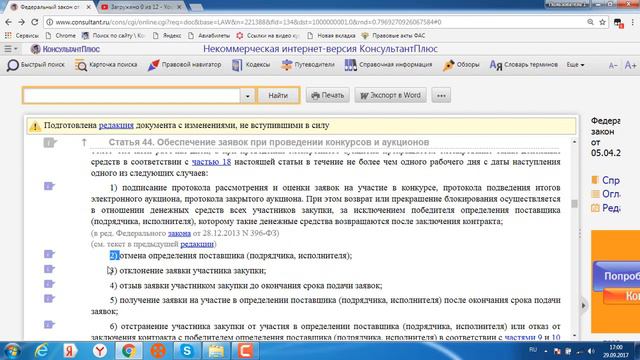Click note icon beside 3) отклонение заявки
This screenshot has height=360, width=640.
click(x=49, y=269)
